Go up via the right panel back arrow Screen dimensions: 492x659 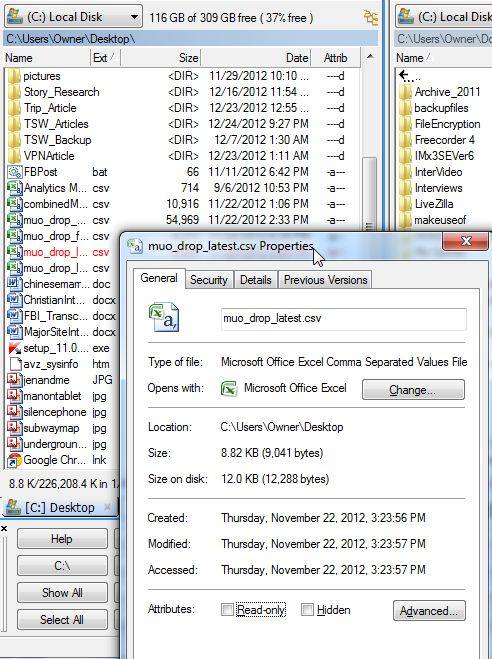pyautogui.click(x=408, y=76)
